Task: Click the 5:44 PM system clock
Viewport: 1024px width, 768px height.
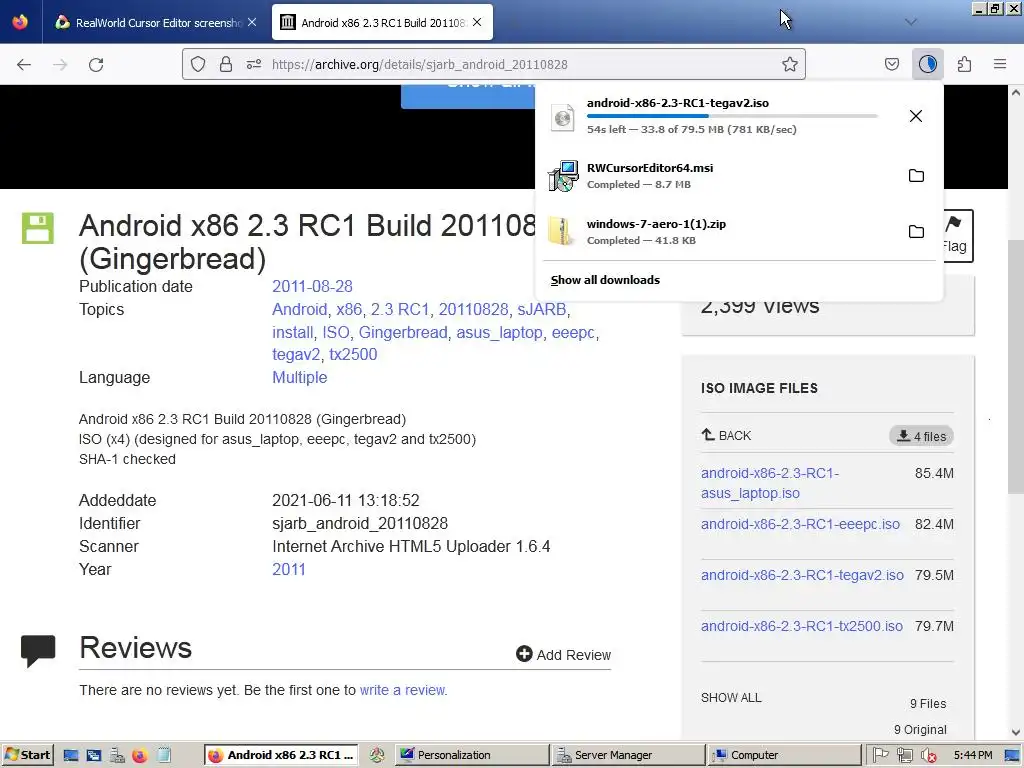Action: pos(972,755)
